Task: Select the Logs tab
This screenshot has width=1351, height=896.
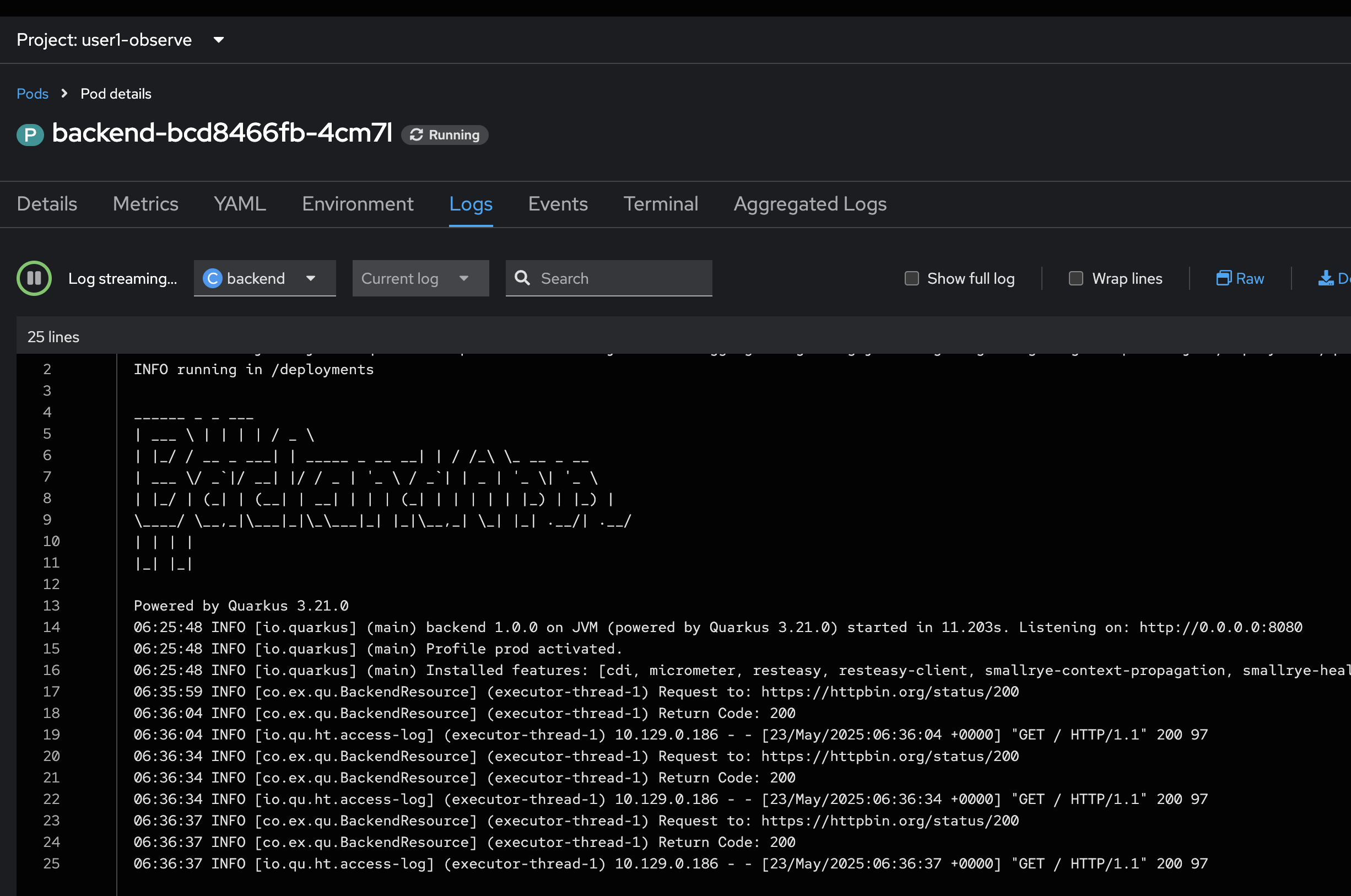Action: [x=471, y=204]
